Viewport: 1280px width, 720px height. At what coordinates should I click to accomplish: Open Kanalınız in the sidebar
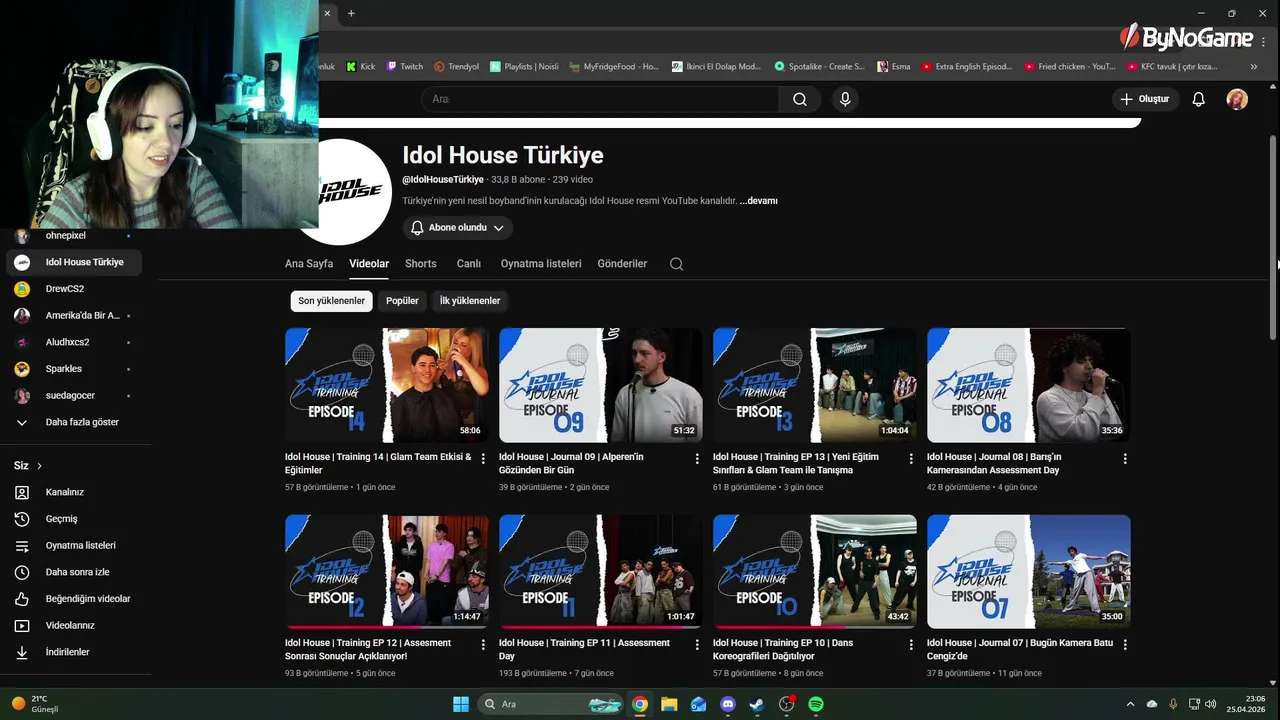75,492
